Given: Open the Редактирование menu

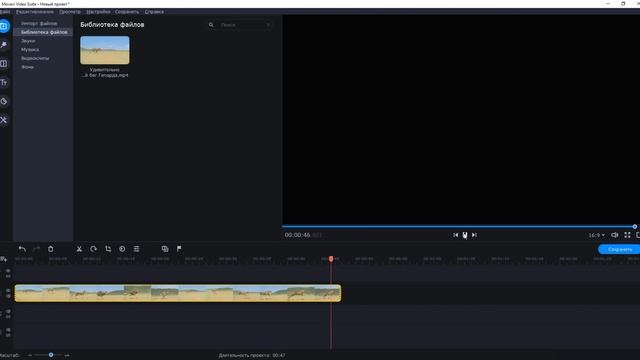Looking at the screenshot, I should pos(35,12).
